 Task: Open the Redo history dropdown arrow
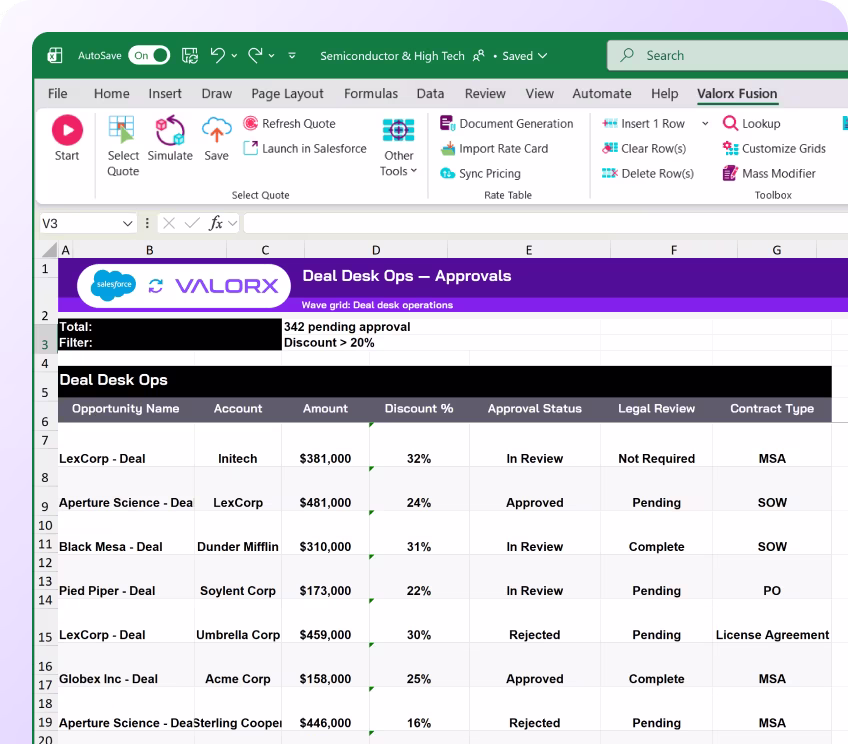(271, 56)
